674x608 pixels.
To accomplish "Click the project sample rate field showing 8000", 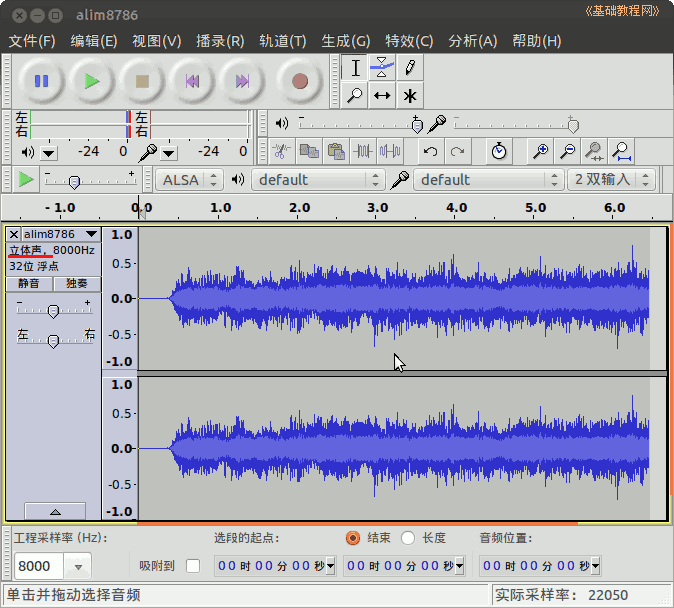I will point(40,567).
